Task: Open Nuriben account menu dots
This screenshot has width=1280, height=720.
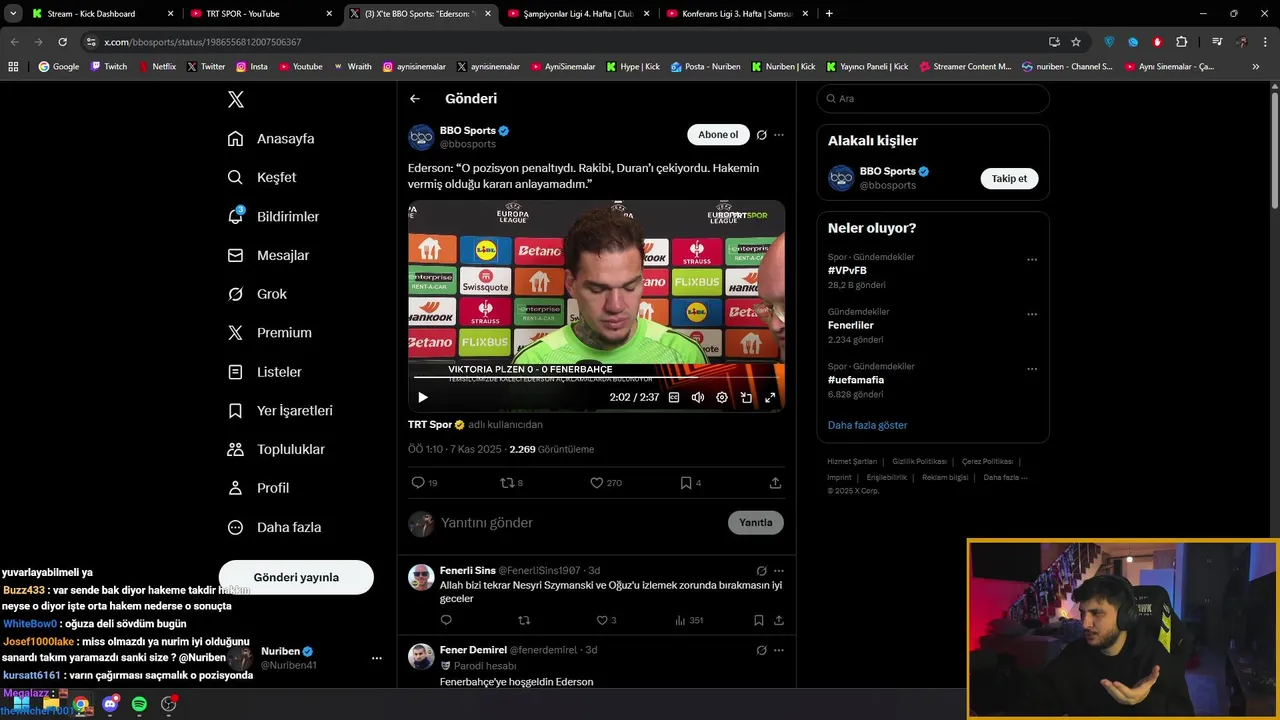Action: pyautogui.click(x=377, y=658)
